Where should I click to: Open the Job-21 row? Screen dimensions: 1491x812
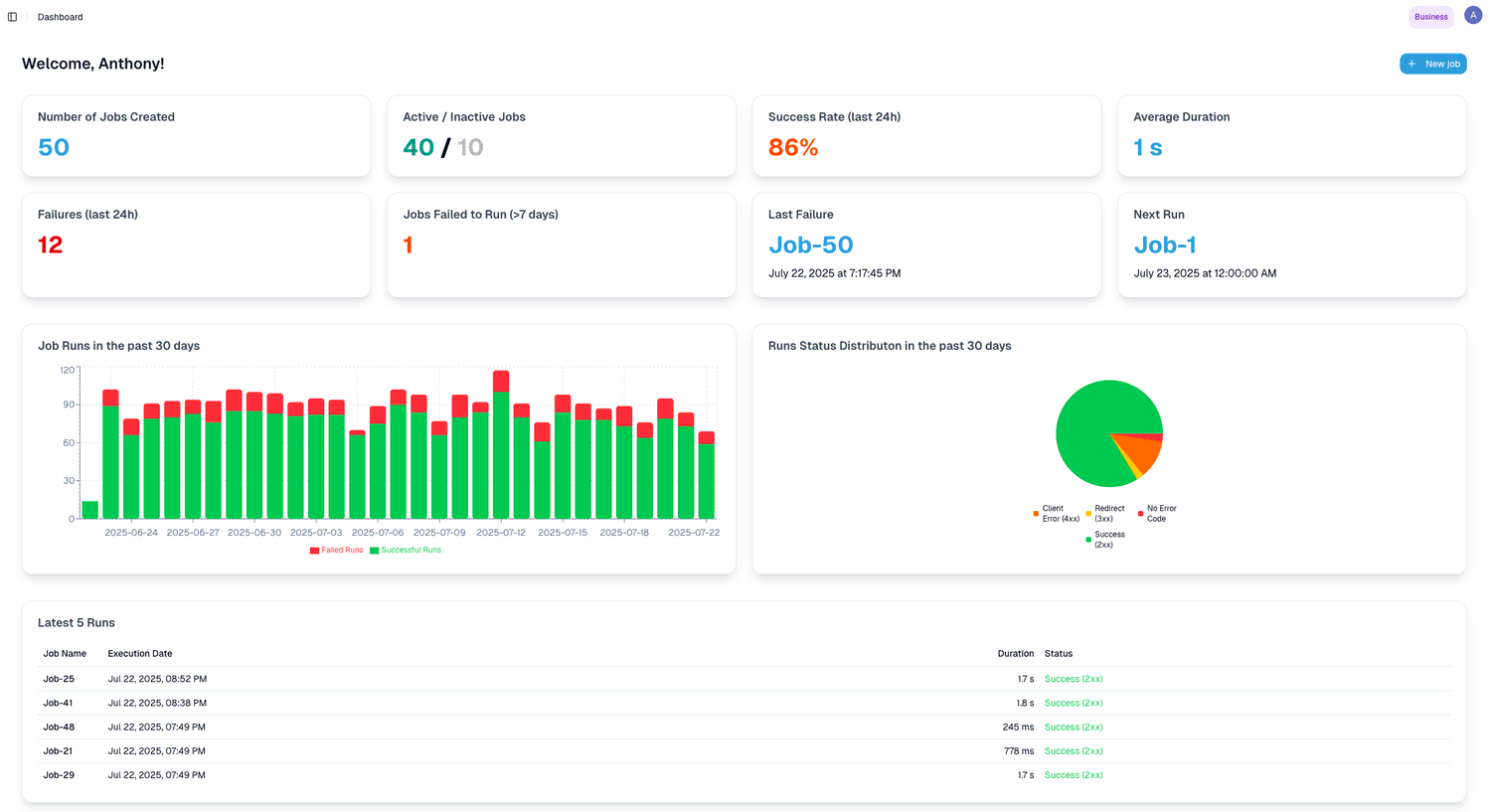(745, 751)
